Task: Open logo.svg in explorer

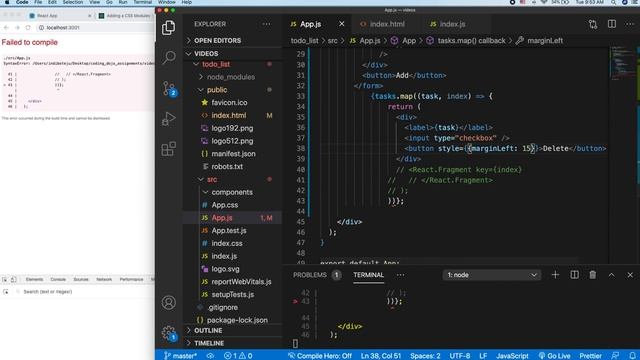Action: pos(225,269)
